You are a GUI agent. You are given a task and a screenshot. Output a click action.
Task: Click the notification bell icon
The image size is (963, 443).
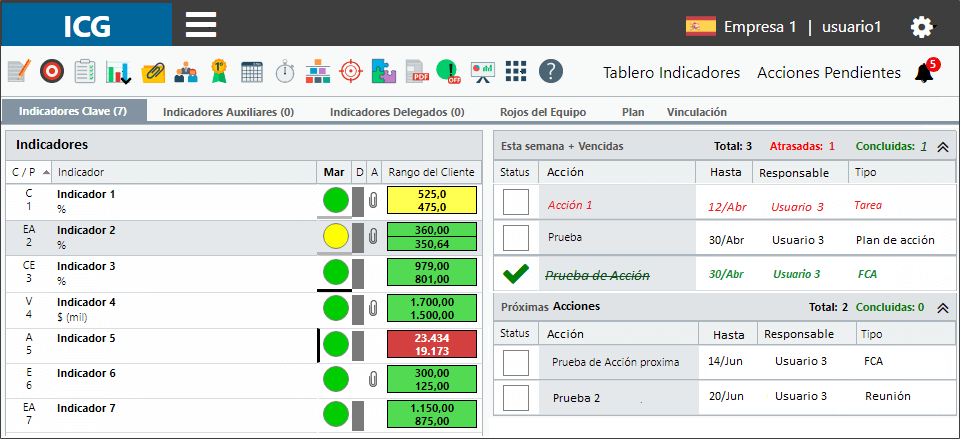tap(924, 73)
